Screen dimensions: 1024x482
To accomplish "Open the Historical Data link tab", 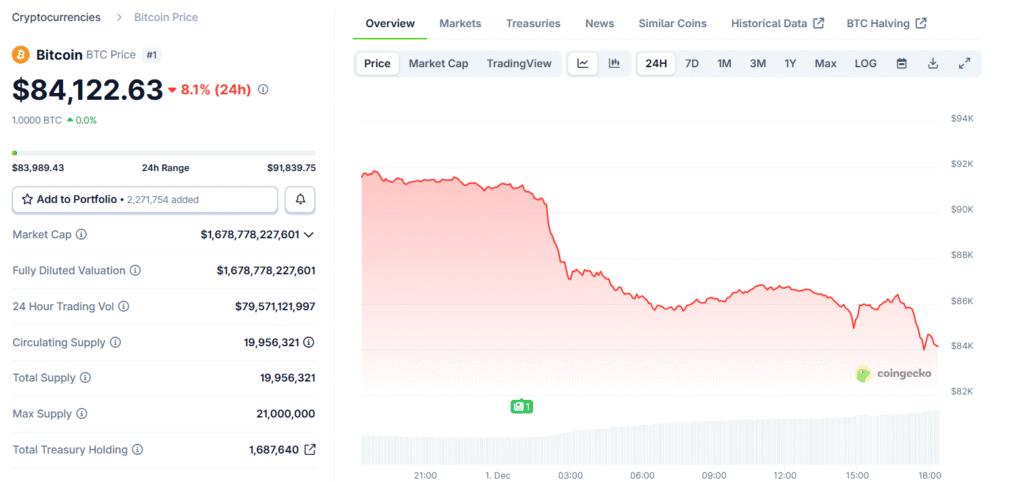I will coord(777,24).
